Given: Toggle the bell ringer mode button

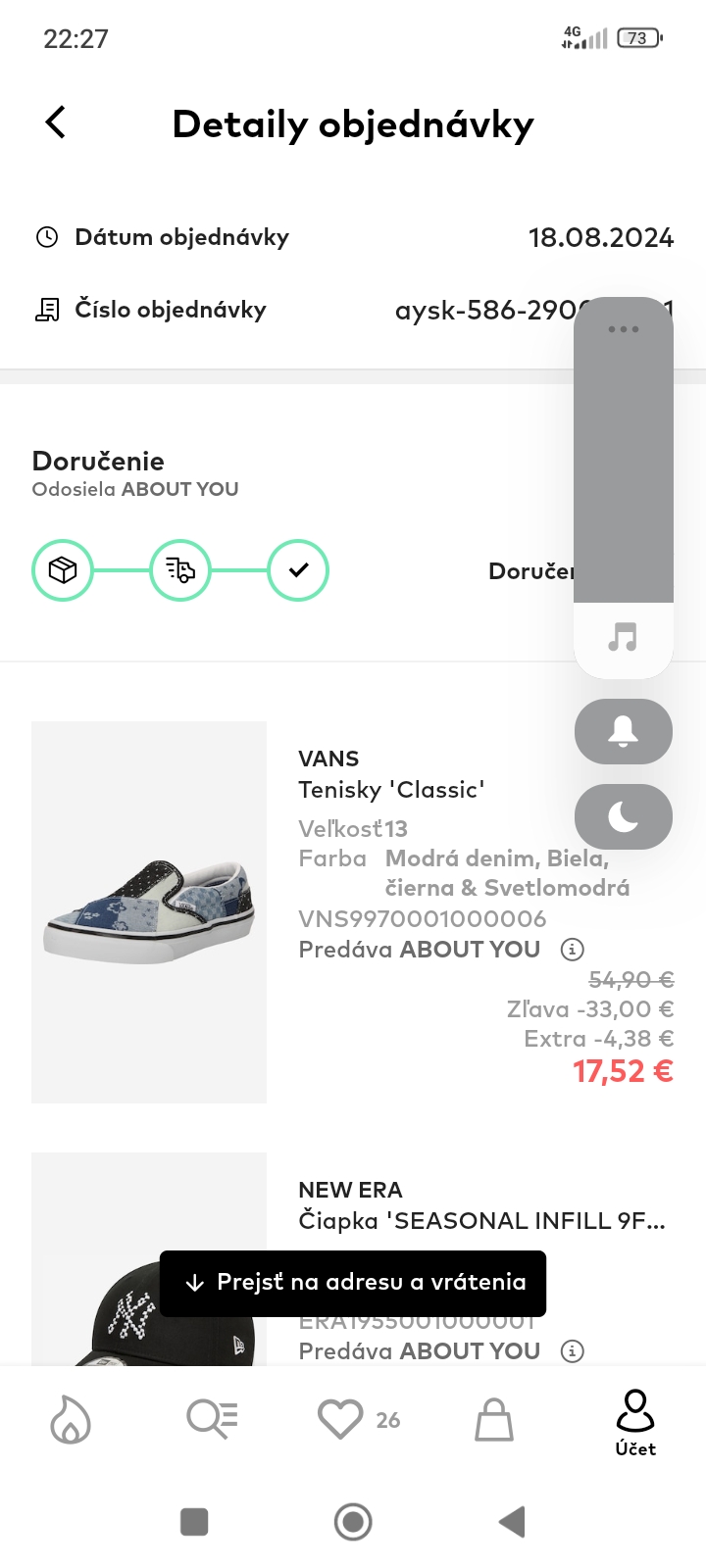Looking at the screenshot, I should pos(623,731).
